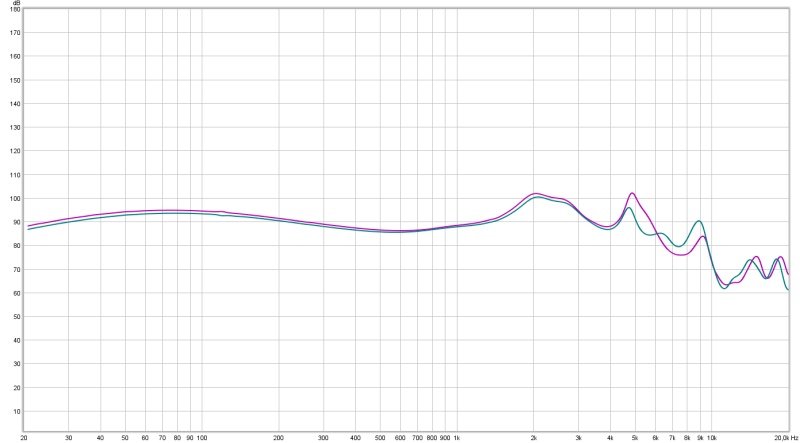Viewport: 800px width, 443px height.
Task: Click the magenta curve dip near 8k
Action: 682,255
